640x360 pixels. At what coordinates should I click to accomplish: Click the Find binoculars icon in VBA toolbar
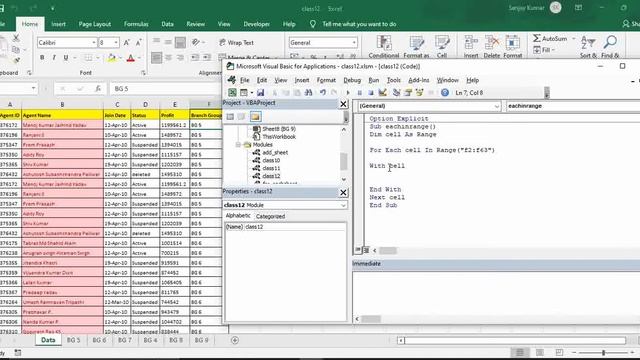309,93
